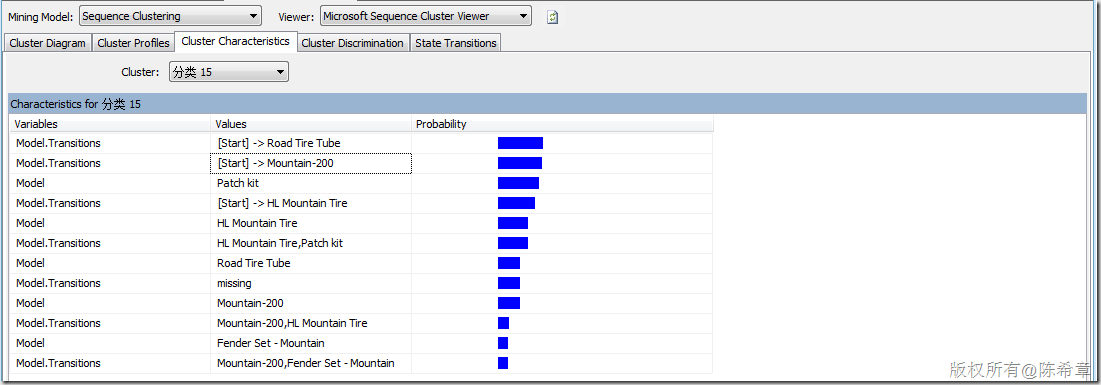Click Model.Transitions in the Road Tire Tube row

point(58,143)
